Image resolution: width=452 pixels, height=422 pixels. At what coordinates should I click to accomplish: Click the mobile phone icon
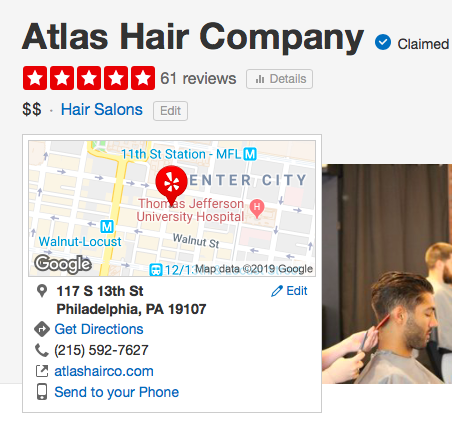click(x=42, y=392)
